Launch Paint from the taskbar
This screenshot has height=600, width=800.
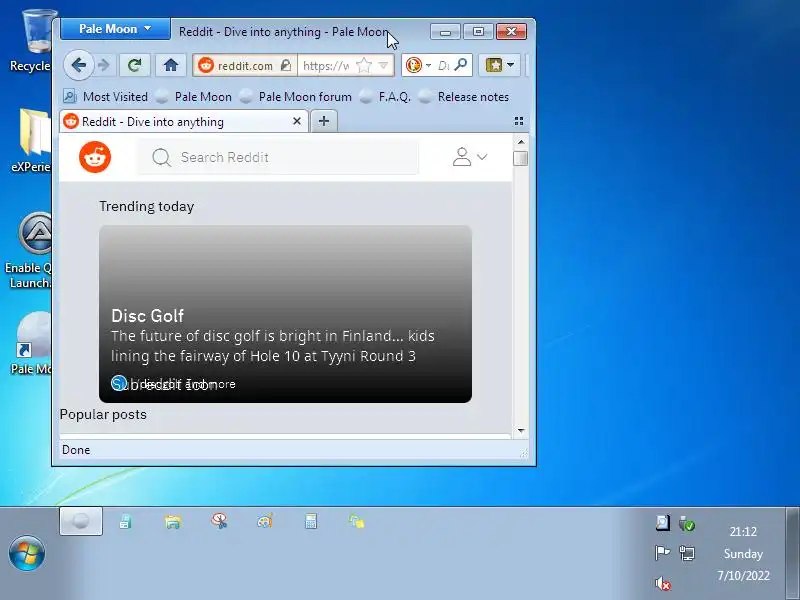click(265, 521)
